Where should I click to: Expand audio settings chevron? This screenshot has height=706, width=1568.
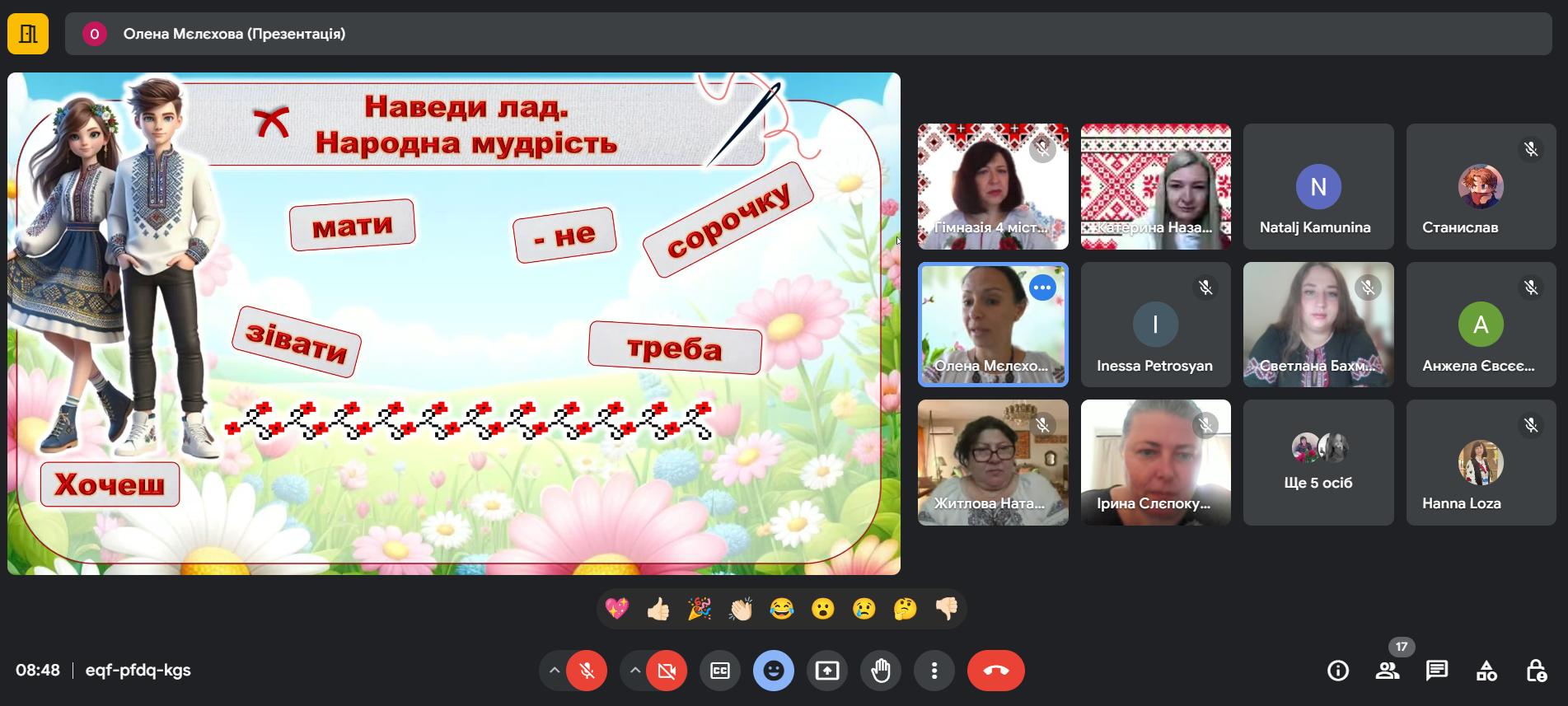point(555,671)
